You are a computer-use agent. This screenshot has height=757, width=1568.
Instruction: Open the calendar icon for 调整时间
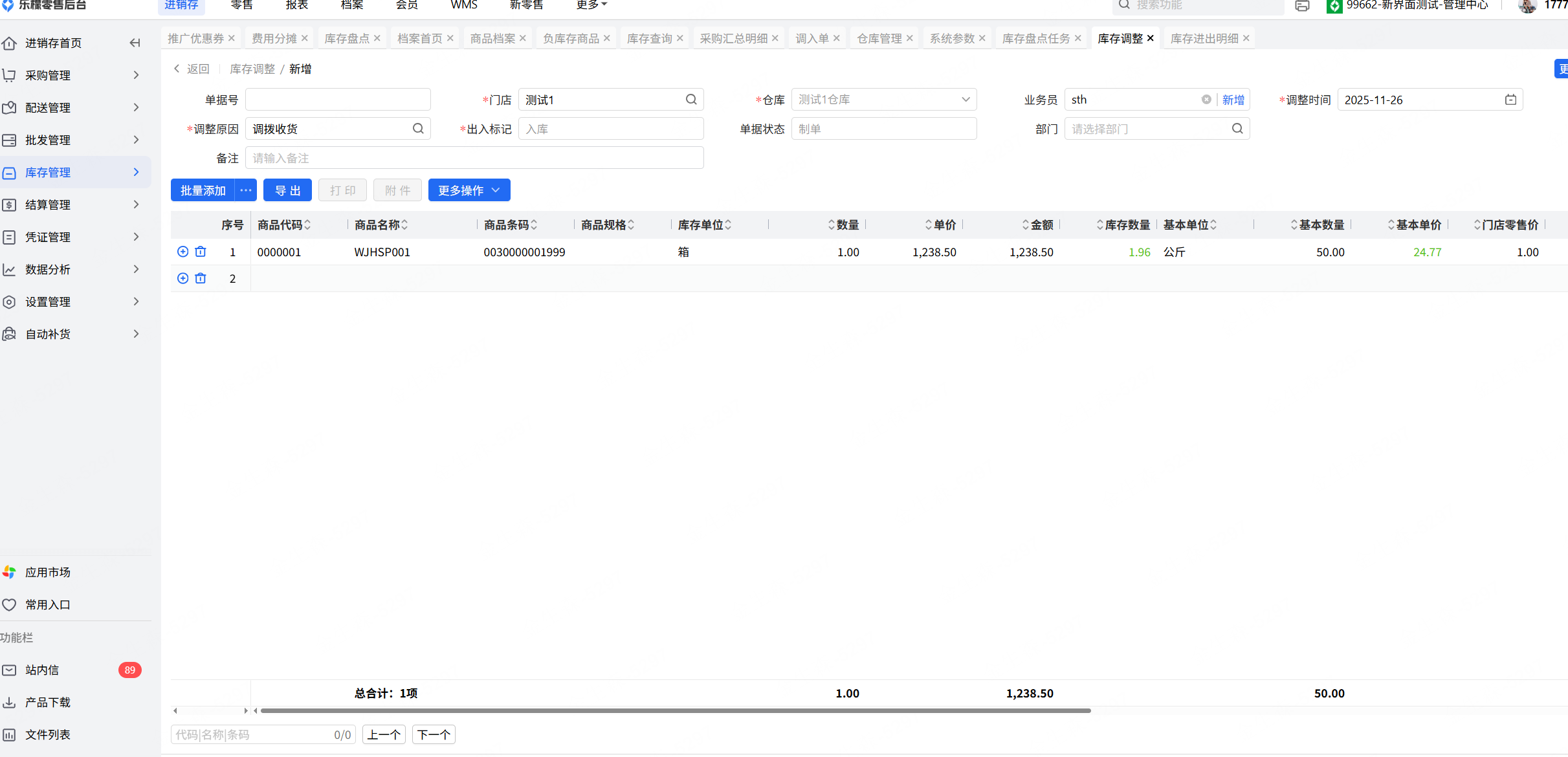(x=1510, y=100)
